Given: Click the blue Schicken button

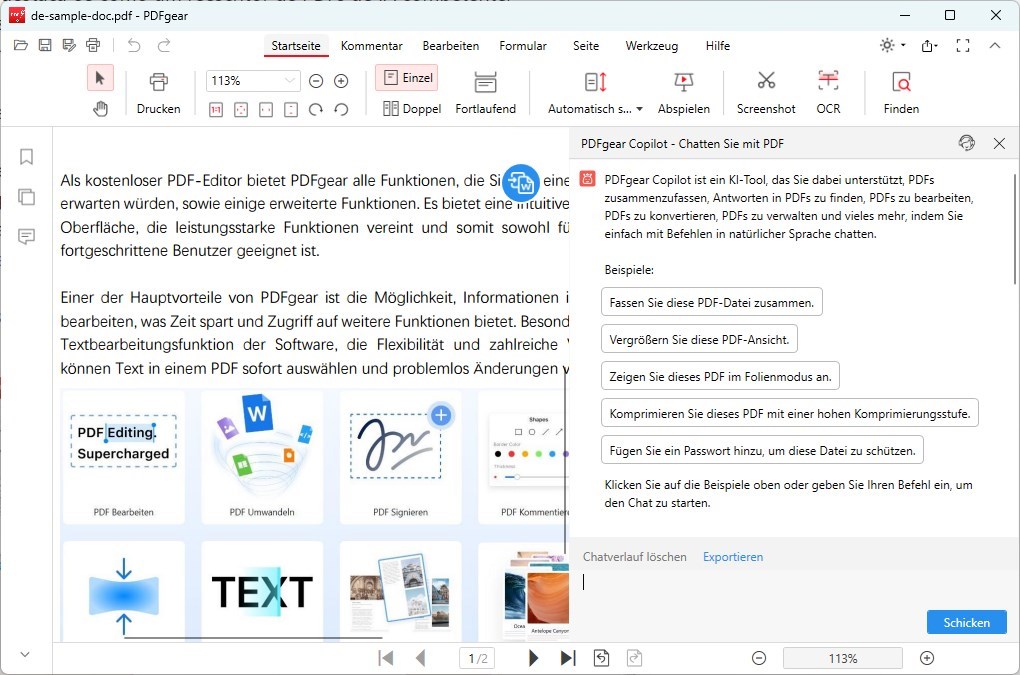Looking at the screenshot, I should click(966, 622).
